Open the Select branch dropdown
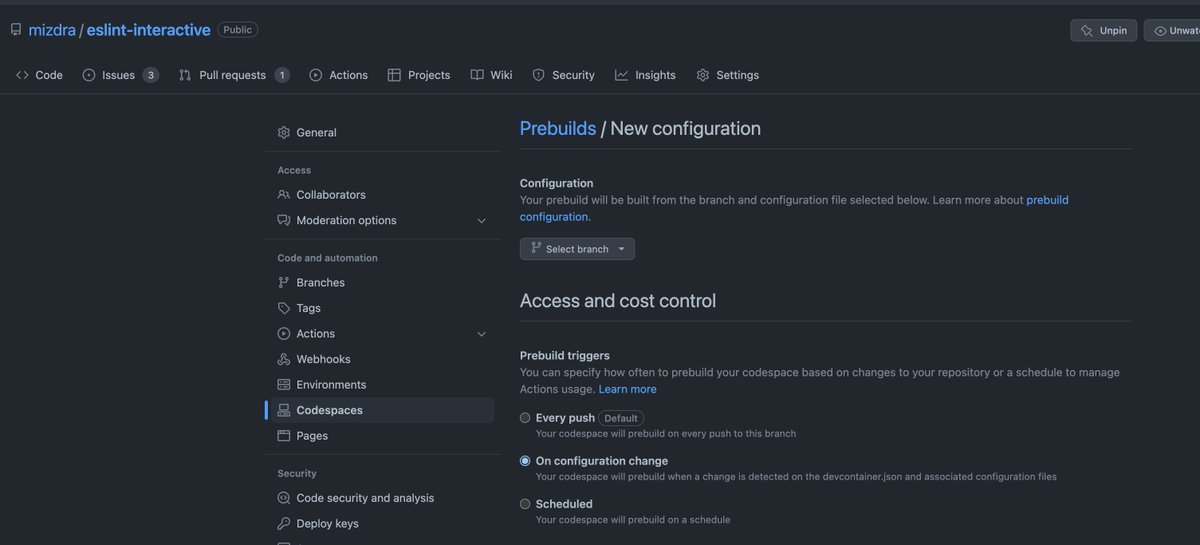1200x545 pixels. (x=577, y=249)
